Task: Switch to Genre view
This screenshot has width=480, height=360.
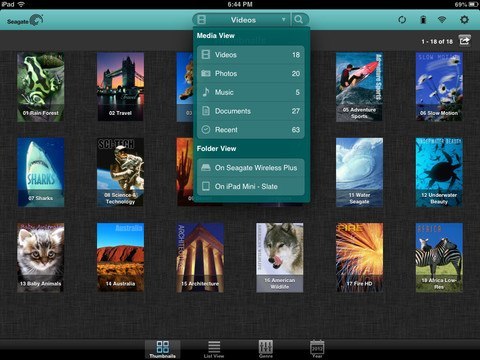Action: (266, 349)
